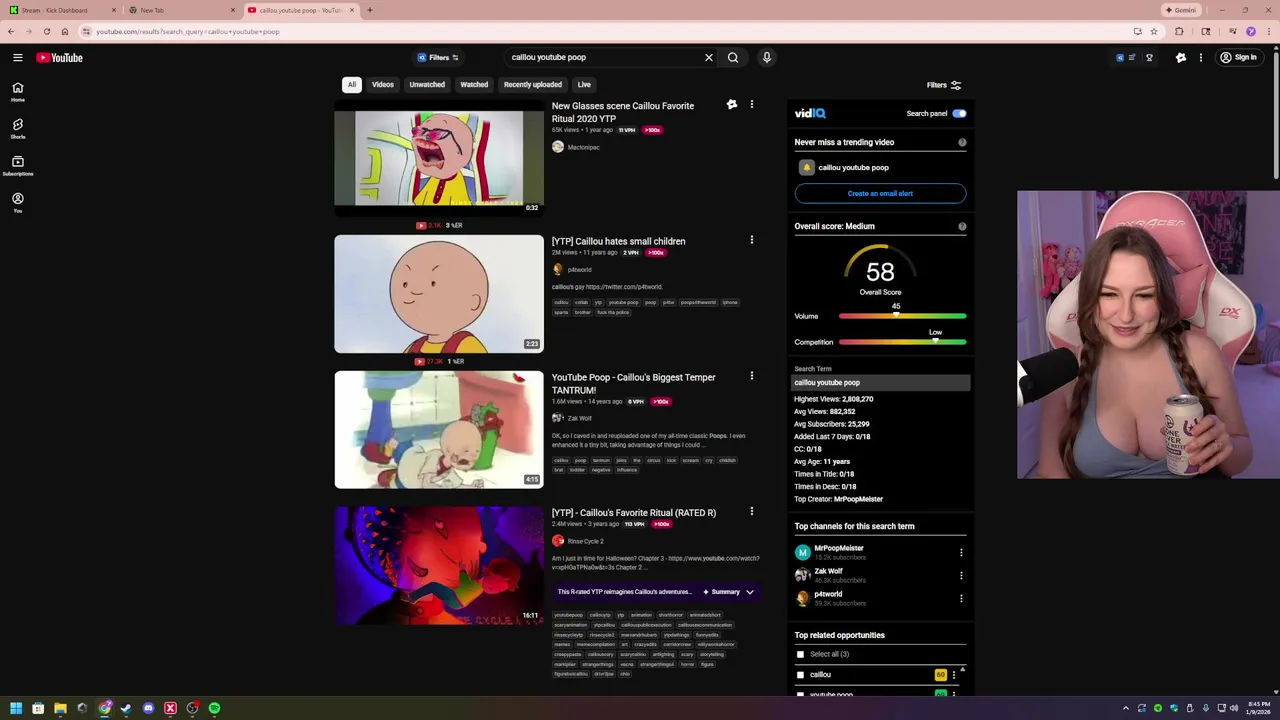Image resolution: width=1280 pixels, height=720 pixels.
Task: Select the All filter chip
Action: (352, 85)
